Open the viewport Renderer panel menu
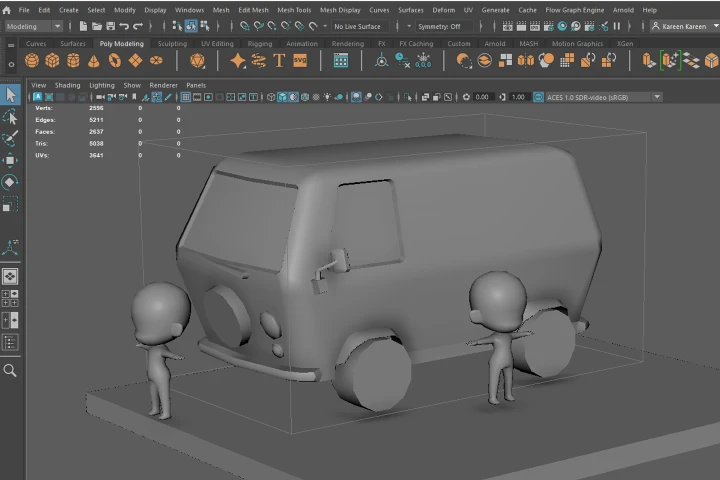Viewport: 720px width, 480px height. (x=163, y=85)
